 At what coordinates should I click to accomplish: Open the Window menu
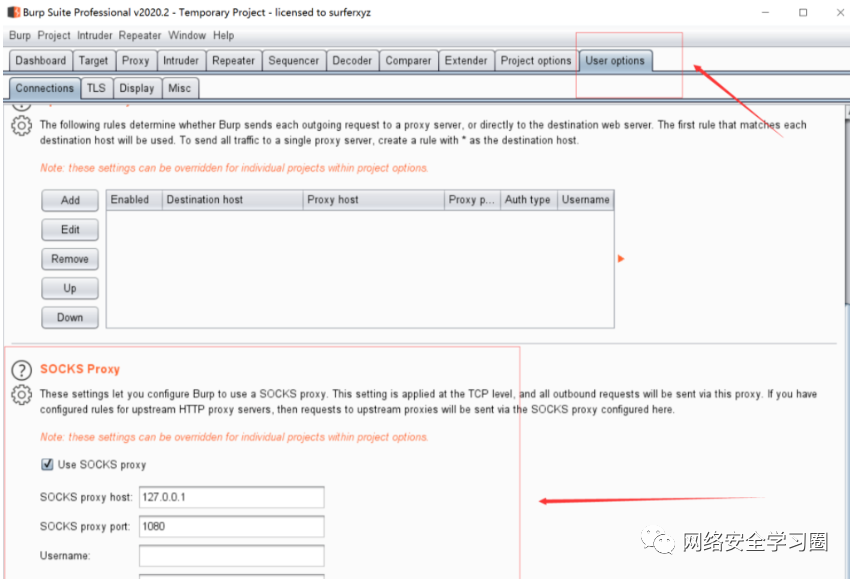click(187, 35)
